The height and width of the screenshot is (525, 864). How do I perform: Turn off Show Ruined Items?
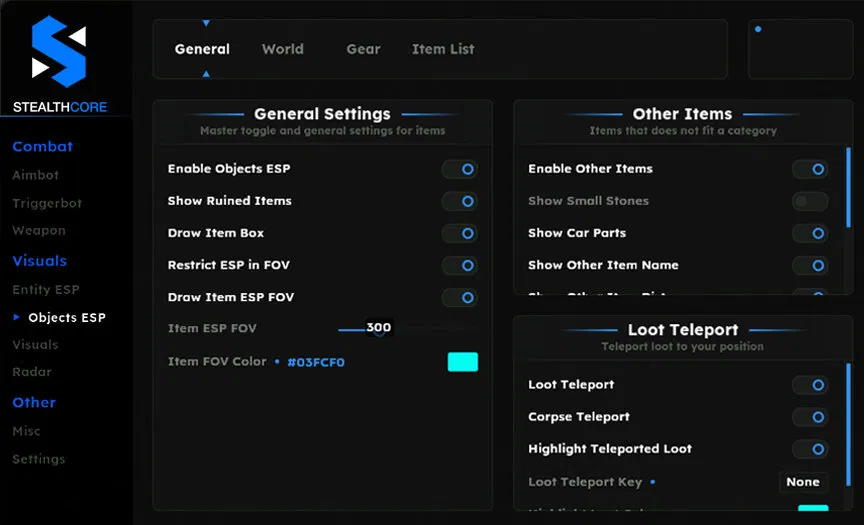point(460,201)
